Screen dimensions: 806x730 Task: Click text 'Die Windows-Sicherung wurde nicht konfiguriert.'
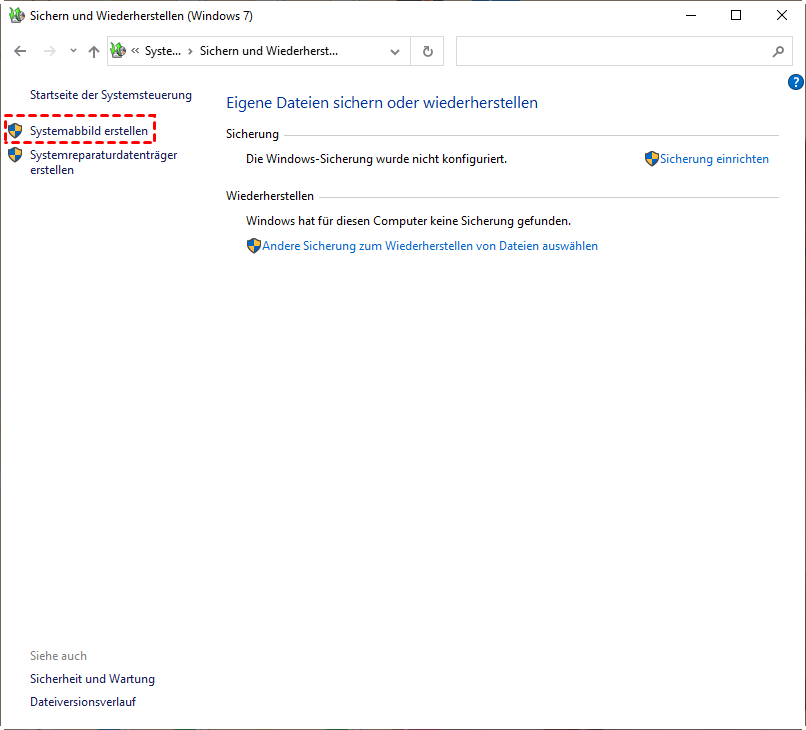(376, 159)
